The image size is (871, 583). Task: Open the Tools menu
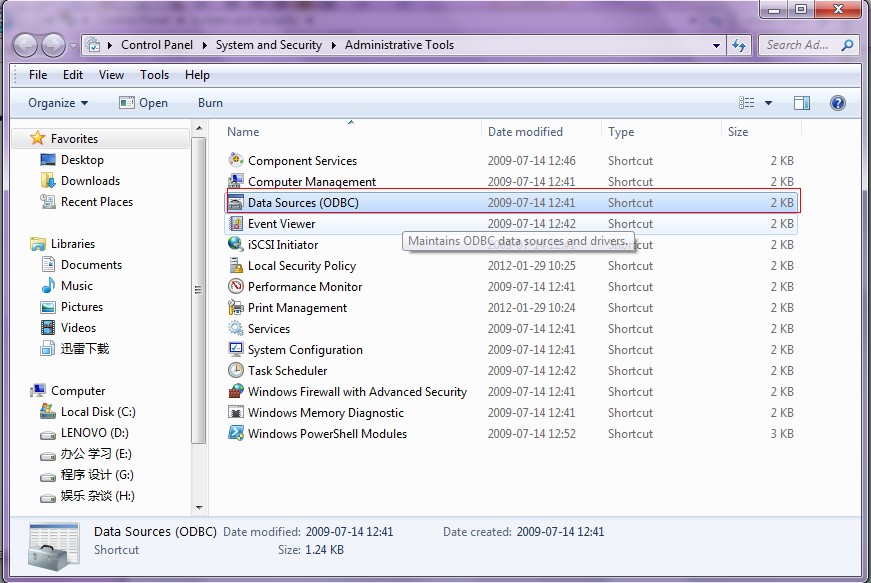point(154,75)
